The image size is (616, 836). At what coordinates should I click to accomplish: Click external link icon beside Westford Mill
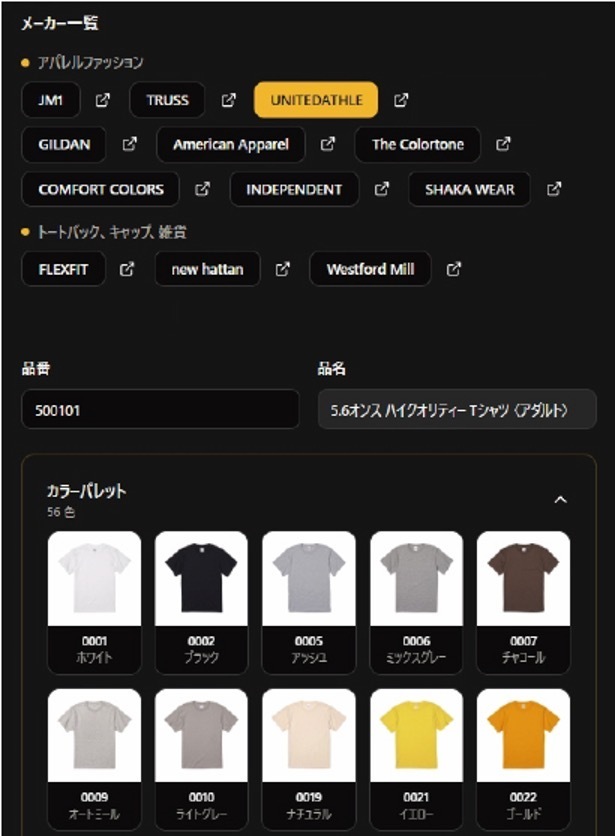coord(454,269)
